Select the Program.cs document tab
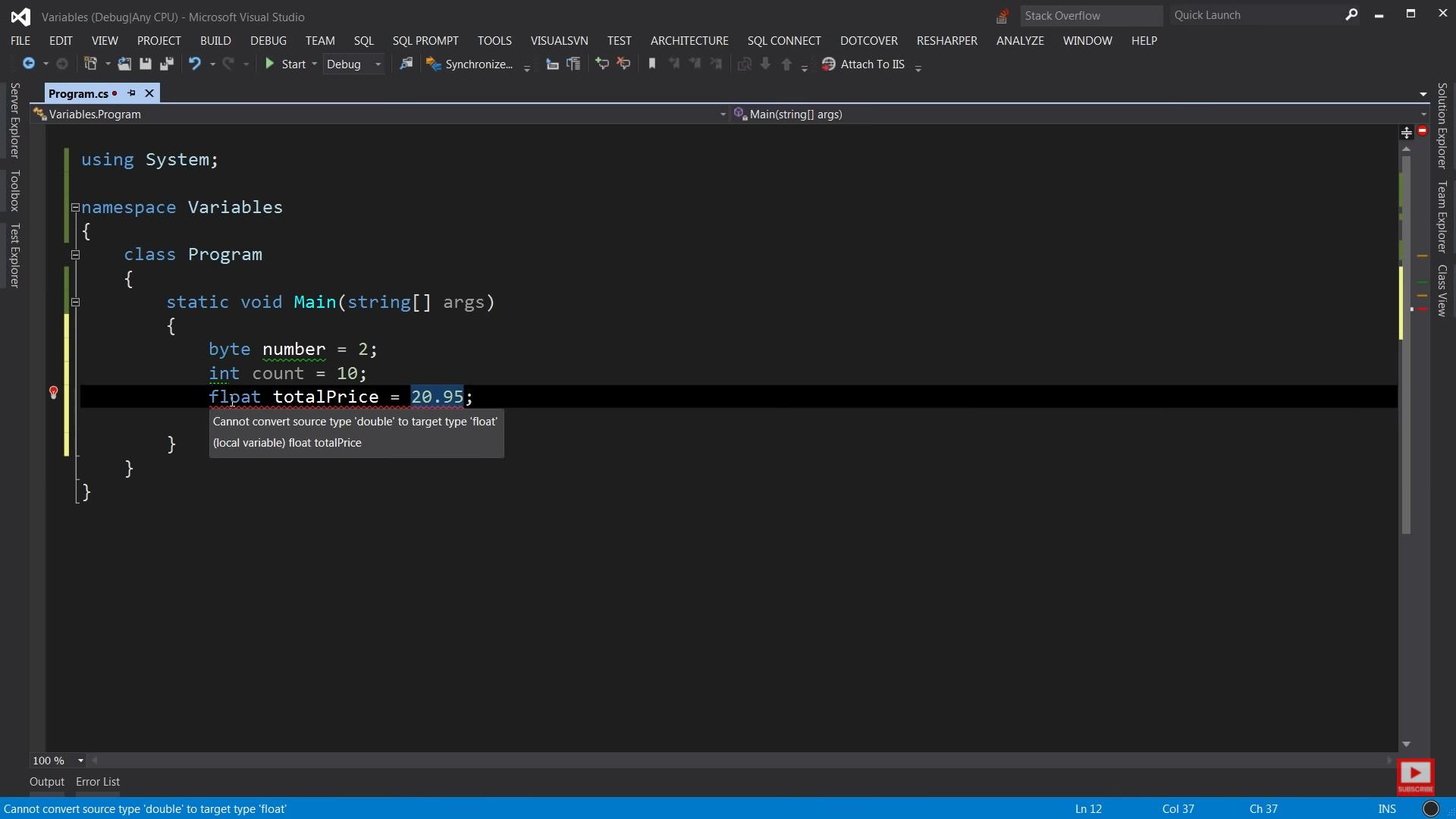The height and width of the screenshot is (819, 1456). coord(78,93)
